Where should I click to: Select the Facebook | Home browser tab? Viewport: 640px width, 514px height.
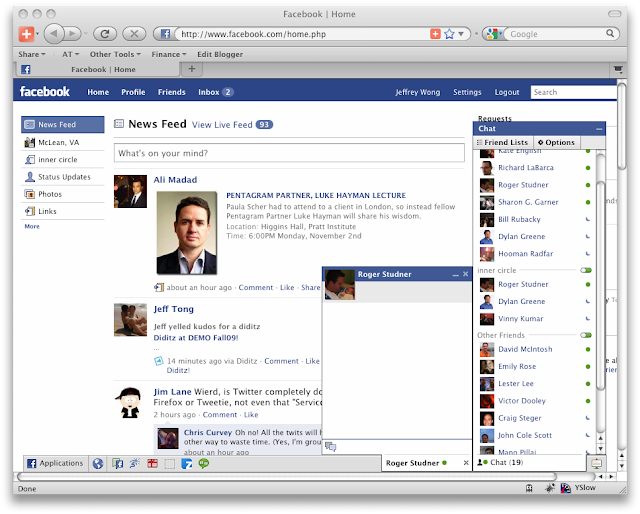coord(98,69)
